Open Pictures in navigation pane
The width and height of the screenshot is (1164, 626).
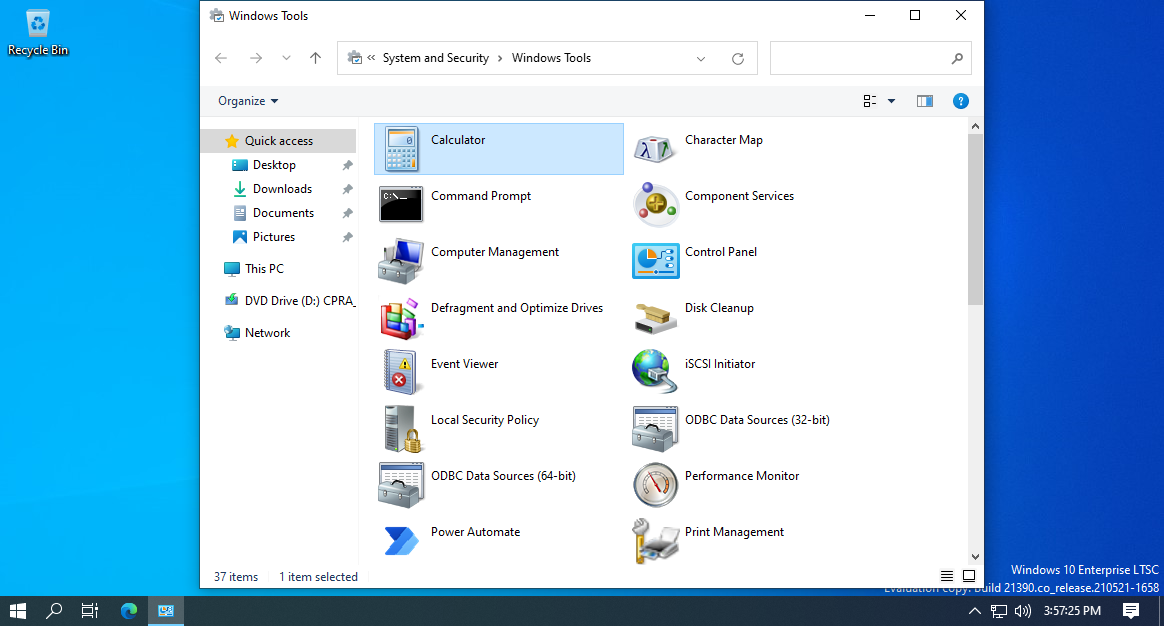click(273, 237)
